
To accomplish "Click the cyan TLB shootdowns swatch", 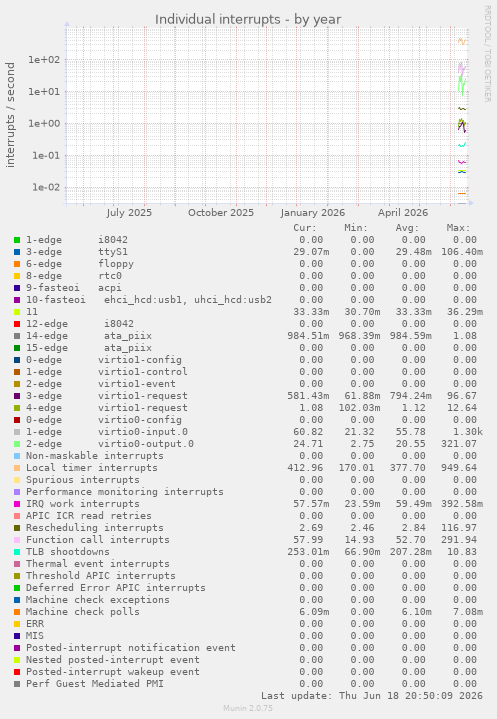I will click(17, 552).
